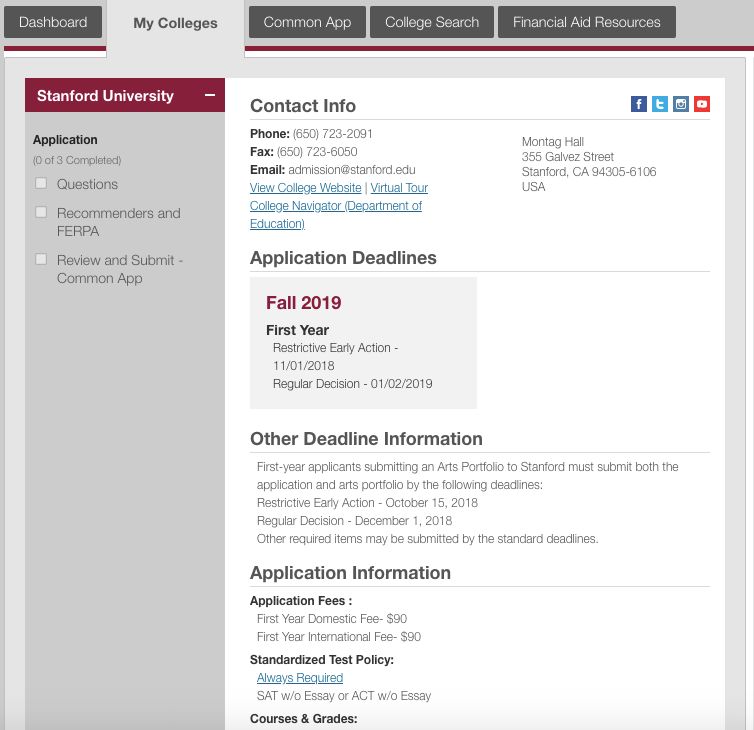The height and width of the screenshot is (730, 754).
Task: Click the Courses & Grades label
Action: click(303, 718)
